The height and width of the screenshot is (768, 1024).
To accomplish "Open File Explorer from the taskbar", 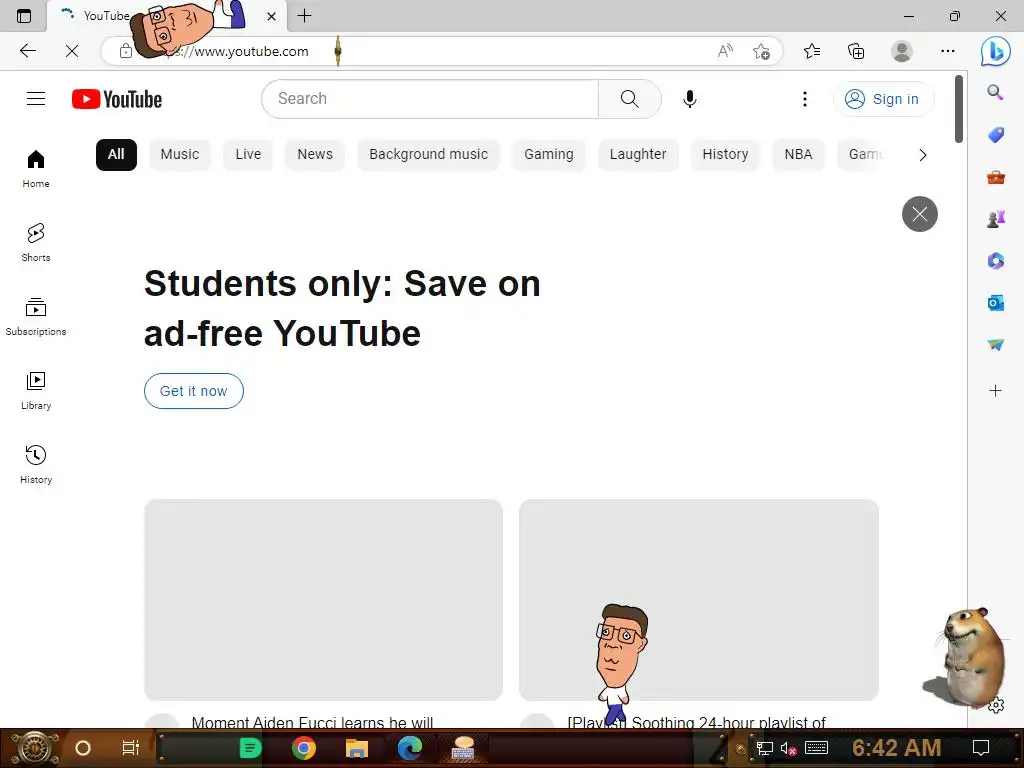I will pos(357,748).
